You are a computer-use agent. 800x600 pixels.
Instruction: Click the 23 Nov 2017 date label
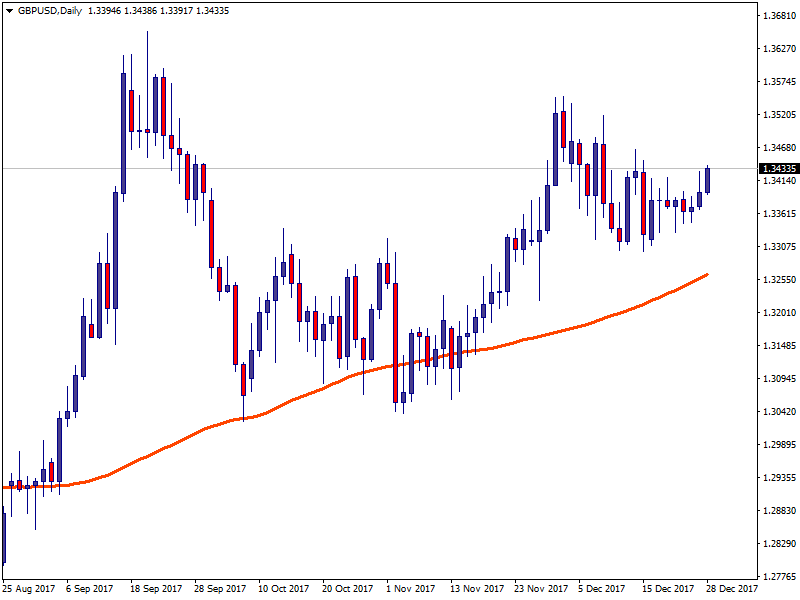pyautogui.click(x=541, y=589)
